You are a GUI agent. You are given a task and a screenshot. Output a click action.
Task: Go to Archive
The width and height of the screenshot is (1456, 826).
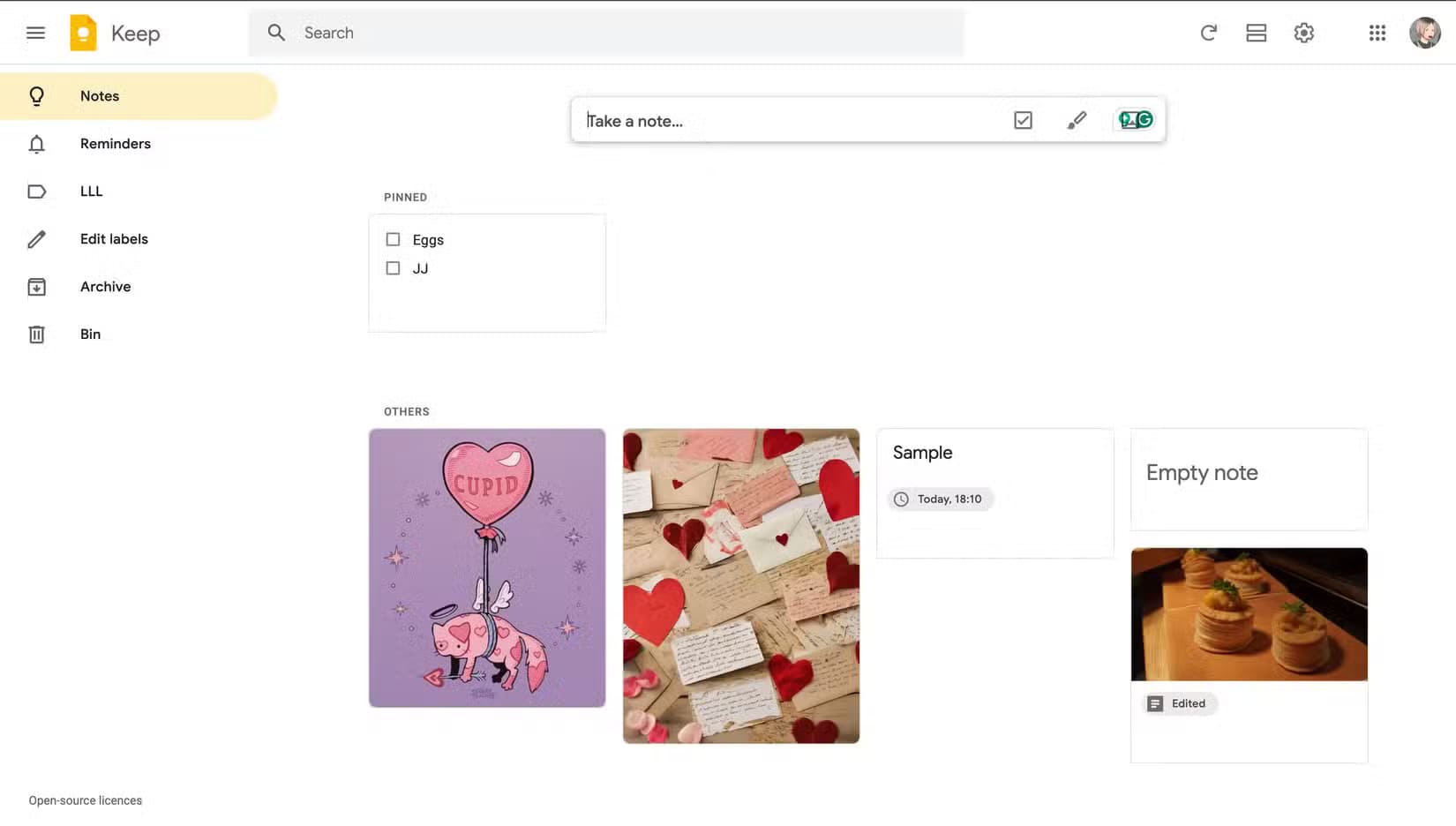click(139, 287)
